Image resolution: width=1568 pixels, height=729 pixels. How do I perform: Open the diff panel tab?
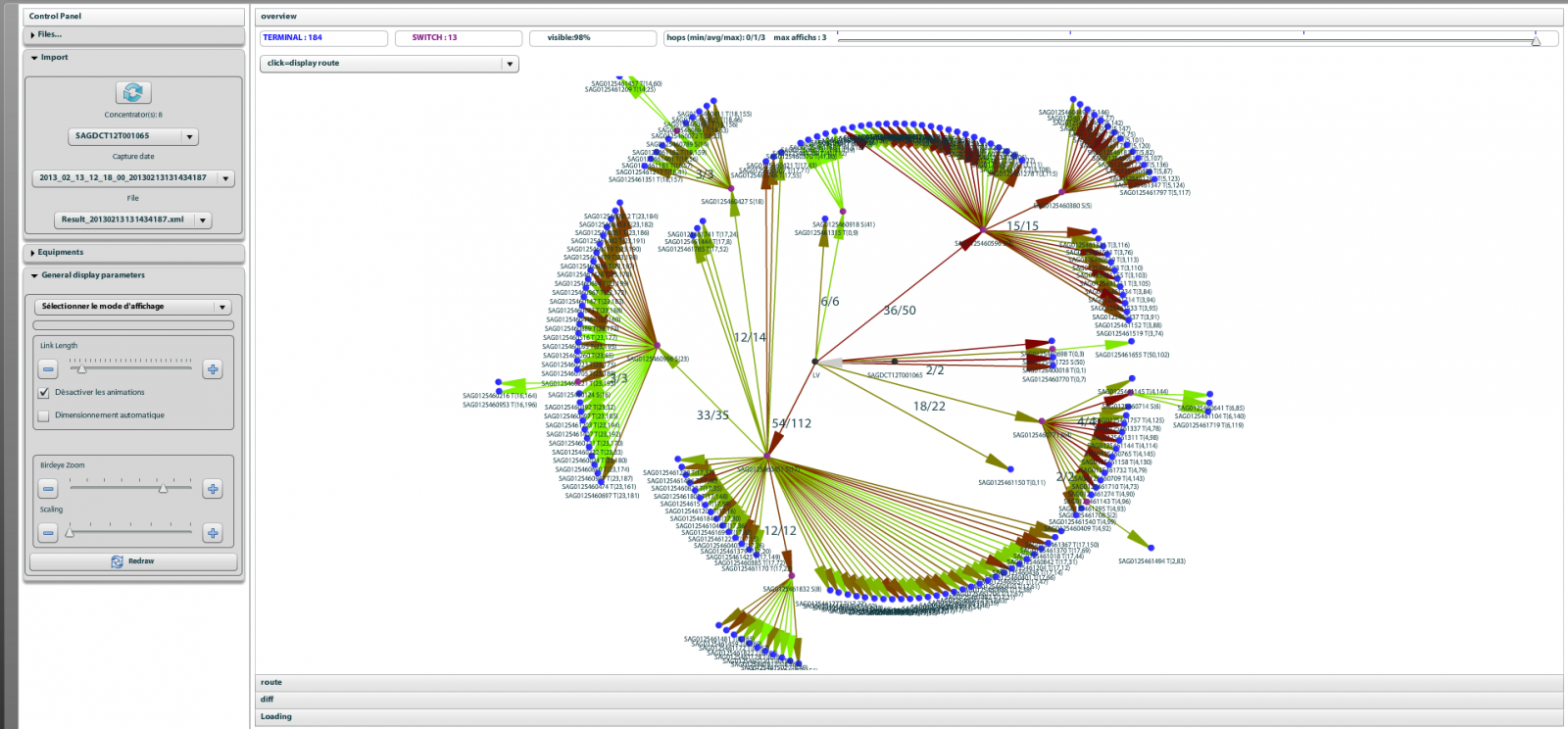pyautogui.click(x=268, y=700)
